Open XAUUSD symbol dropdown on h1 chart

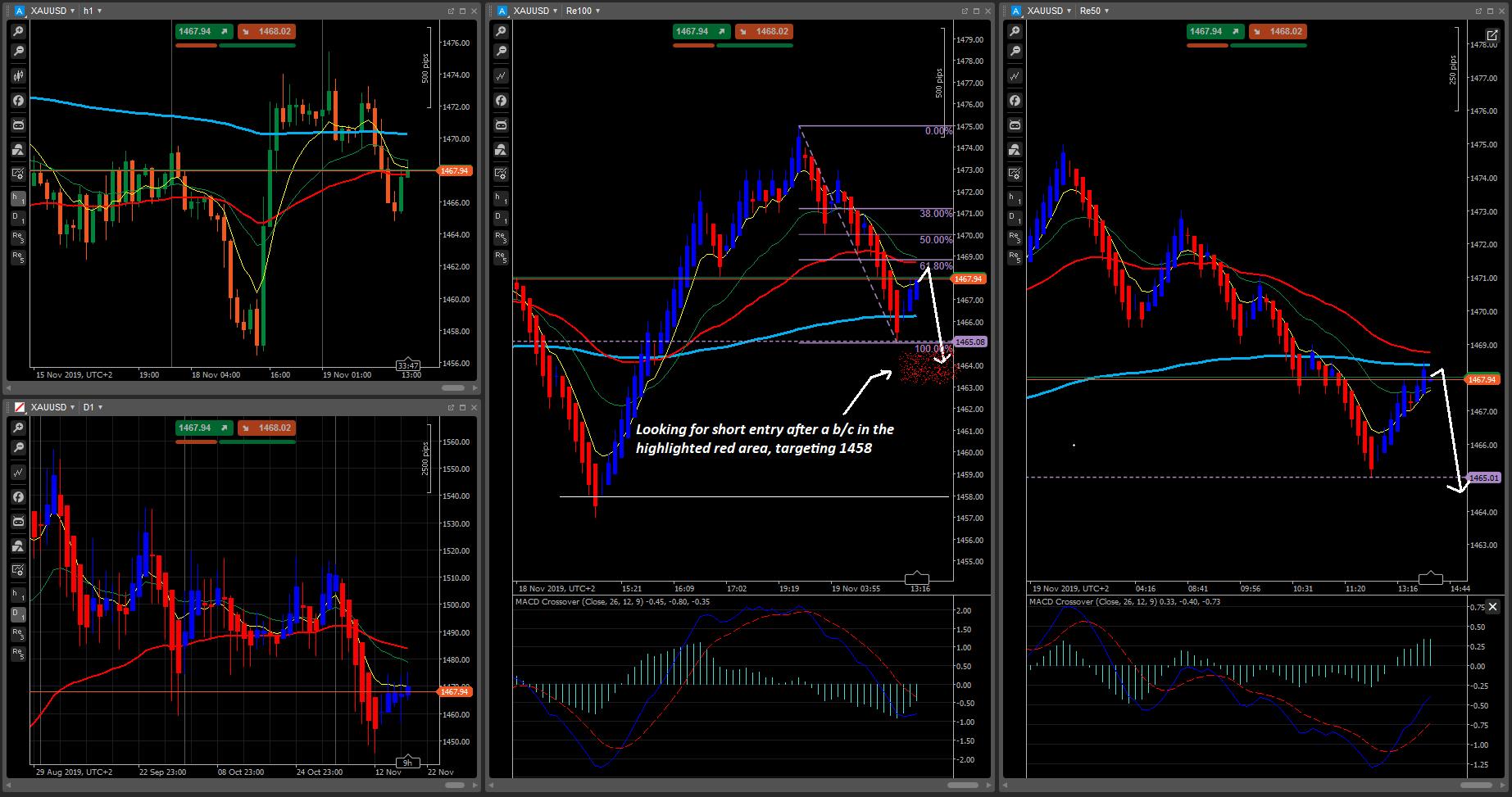52,11
